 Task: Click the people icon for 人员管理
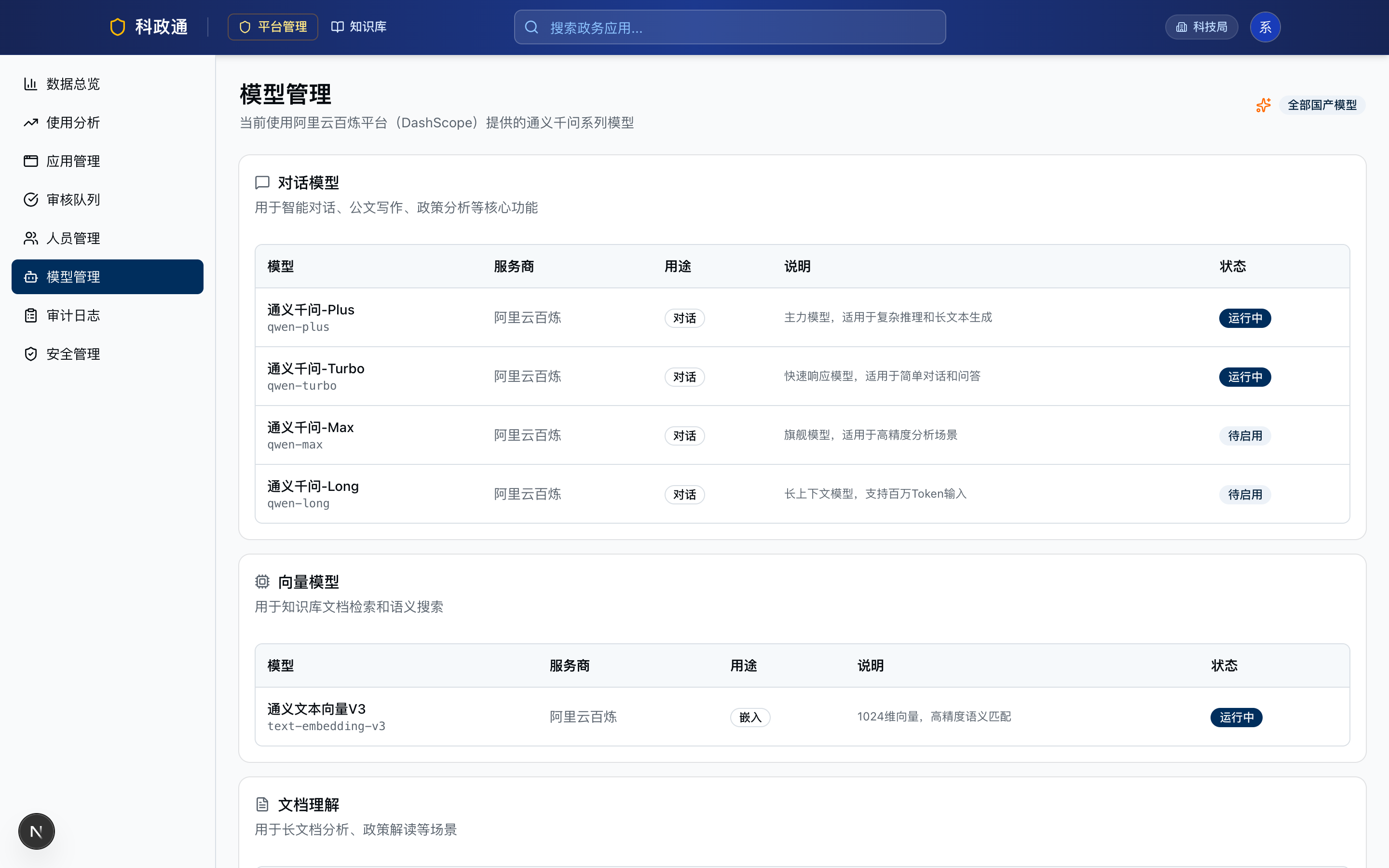30,238
